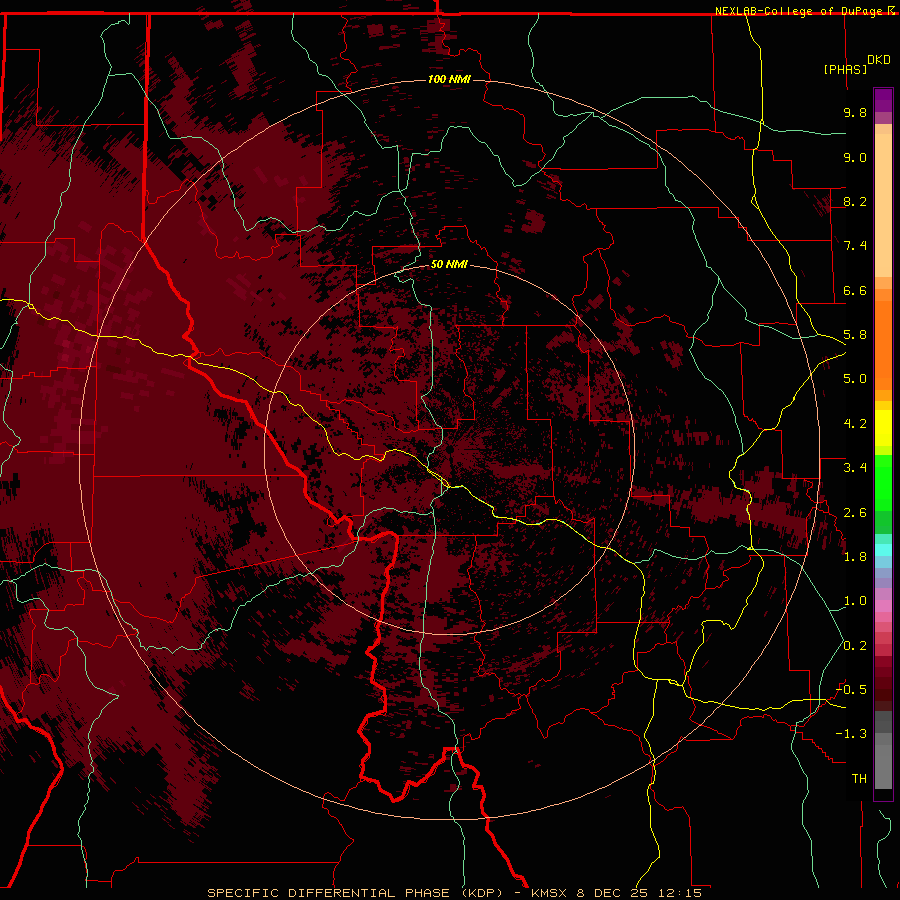Click the 9.0 color scale value
This screenshot has width=900, height=900.
pos(855,157)
